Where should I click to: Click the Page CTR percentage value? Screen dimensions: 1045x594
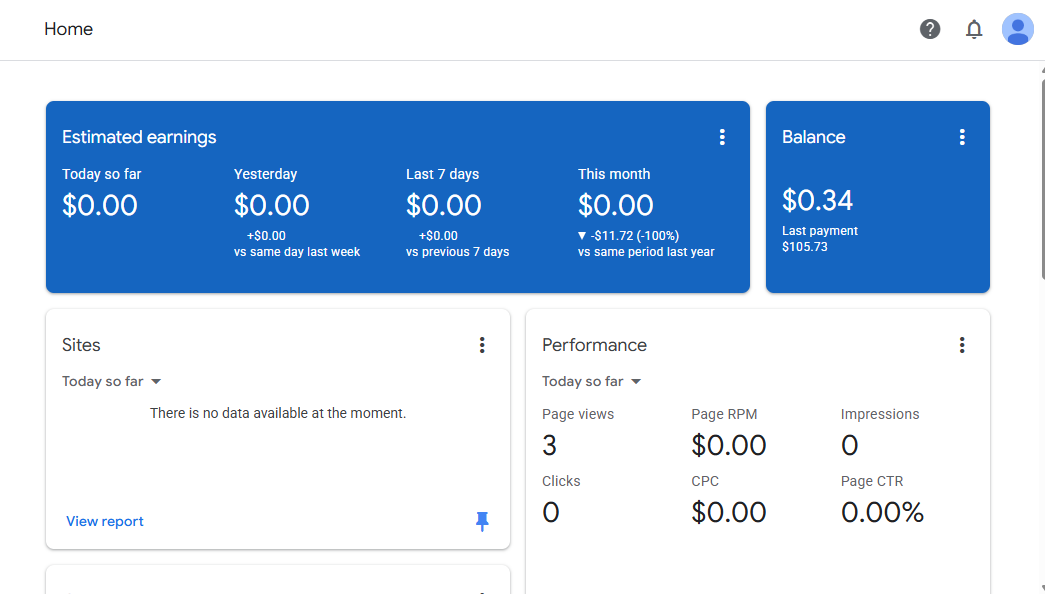click(x=882, y=513)
